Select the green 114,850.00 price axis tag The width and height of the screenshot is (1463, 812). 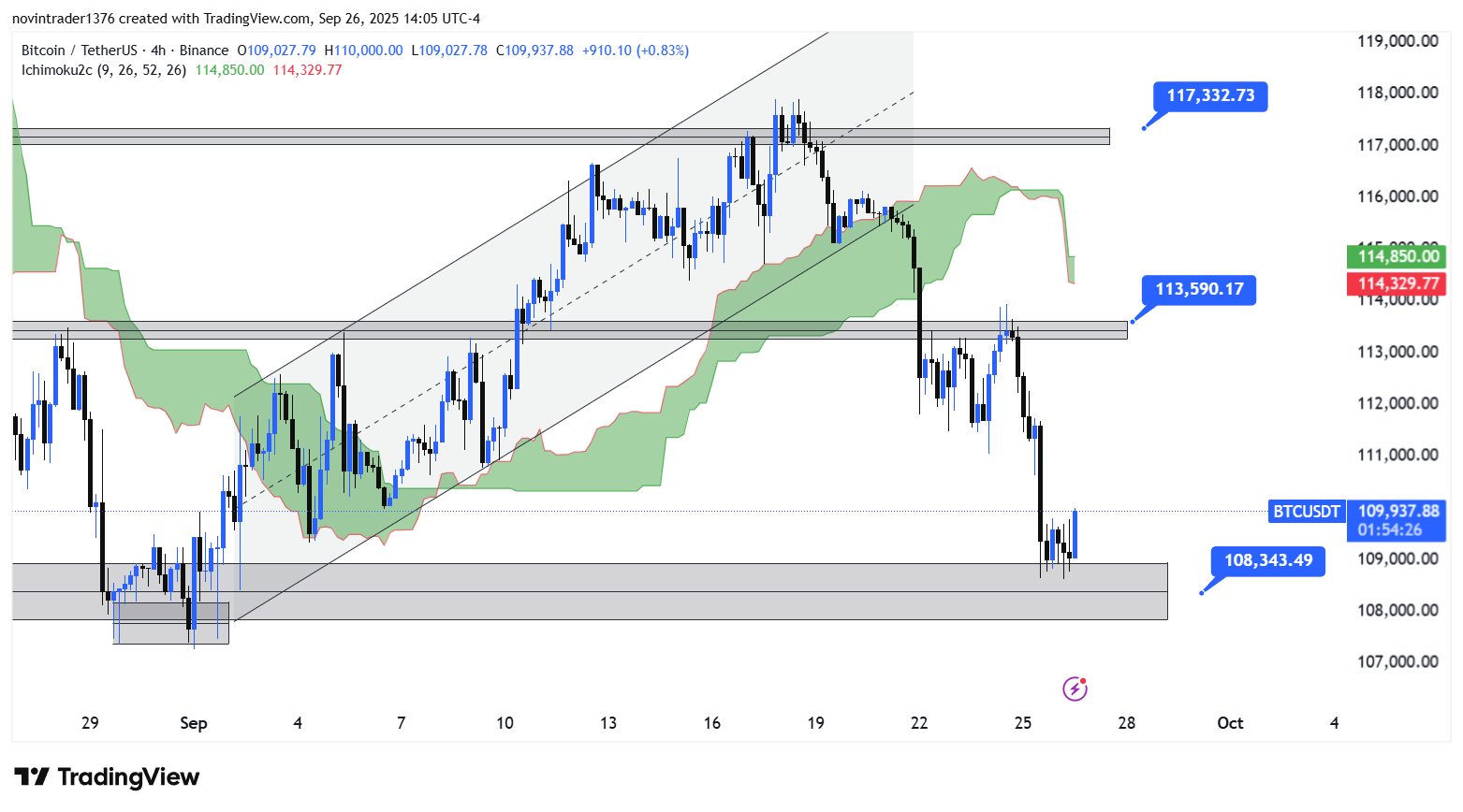[x=1397, y=256]
